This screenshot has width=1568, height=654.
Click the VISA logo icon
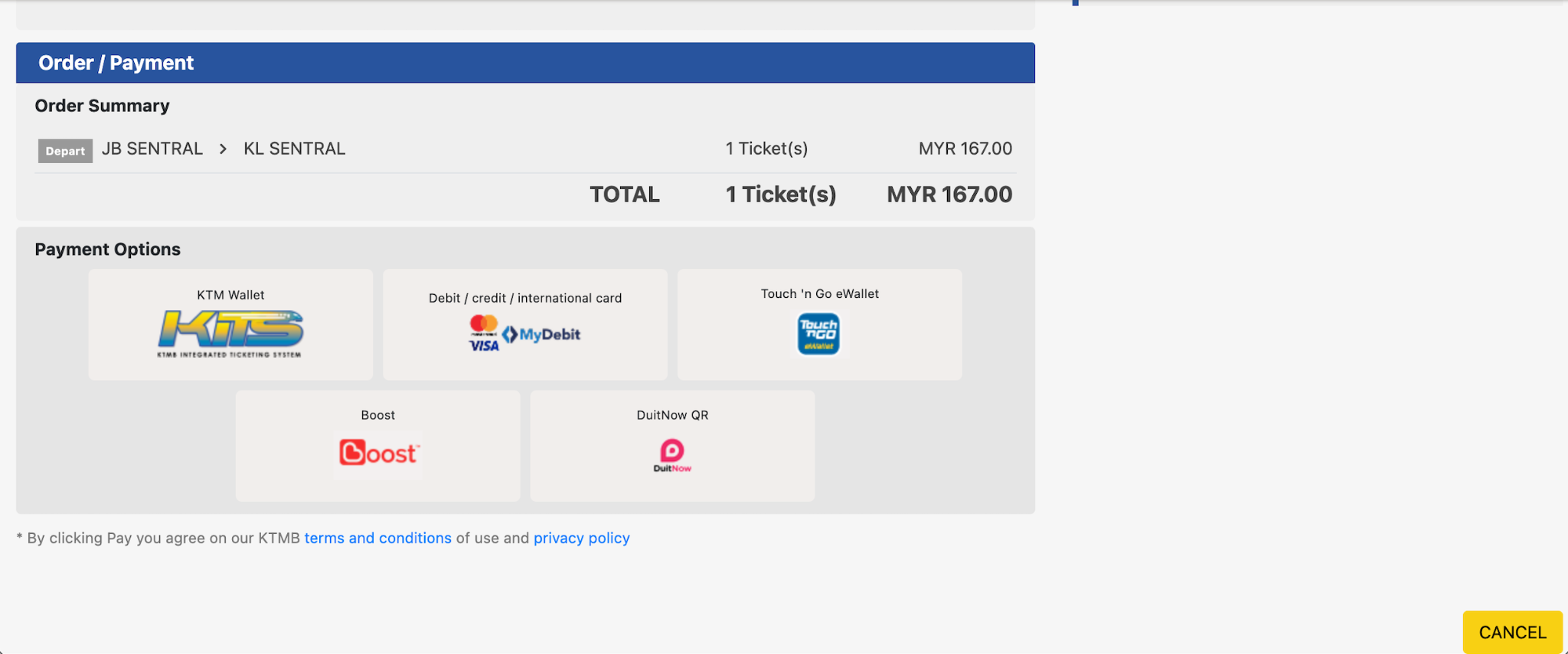coord(484,345)
